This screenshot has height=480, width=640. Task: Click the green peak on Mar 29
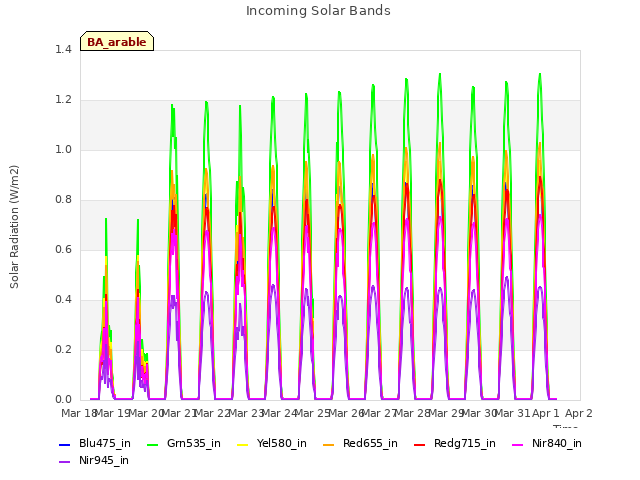440,75
